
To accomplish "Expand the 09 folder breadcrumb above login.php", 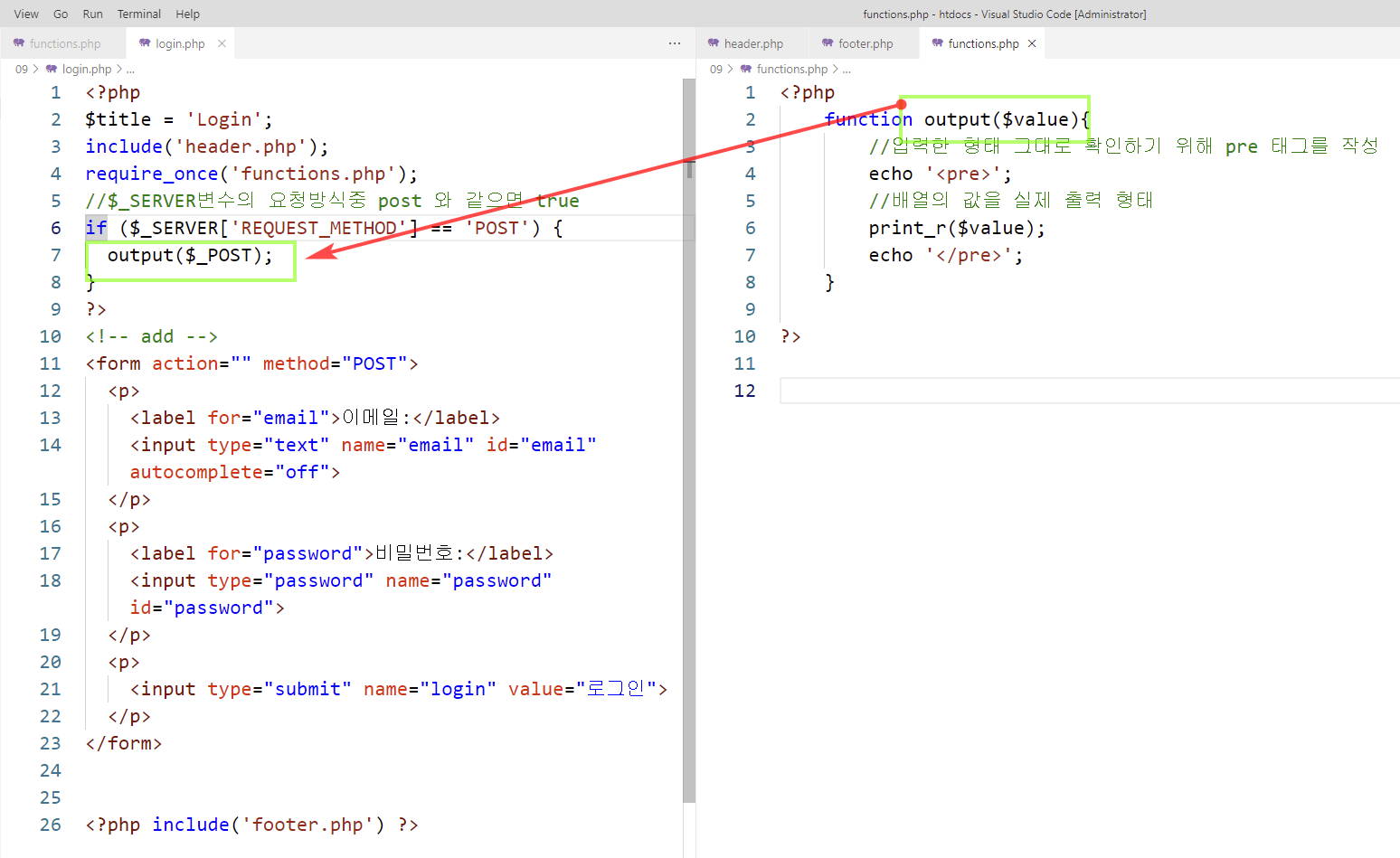I will pos(22,69).
